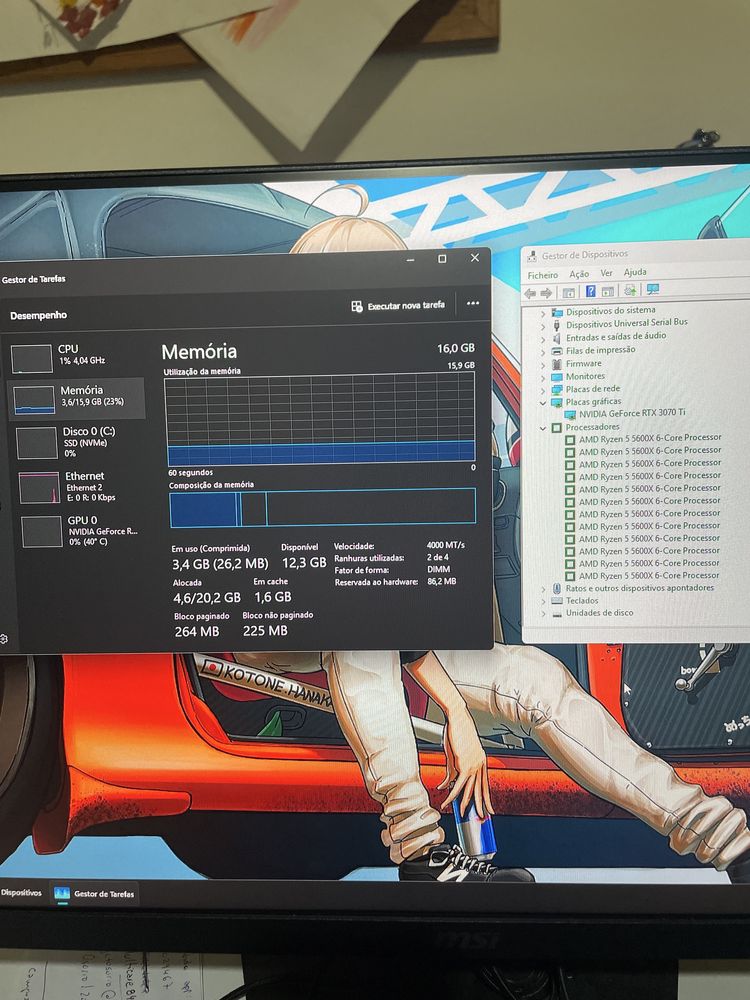The width and height of the screenshot is (750, 1000).
Task: Click the Composição da memória bar
Action: pyautogui.click(x=323, y=508)
